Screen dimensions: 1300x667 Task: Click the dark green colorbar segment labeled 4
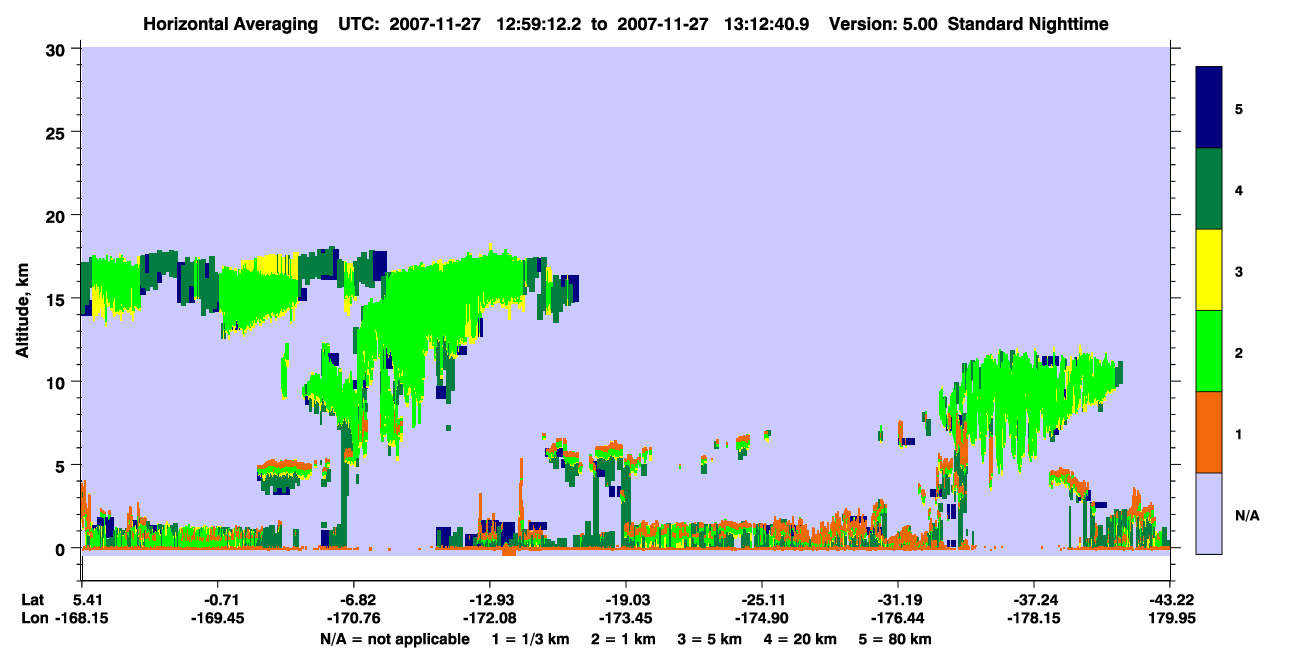point(1209,189)
